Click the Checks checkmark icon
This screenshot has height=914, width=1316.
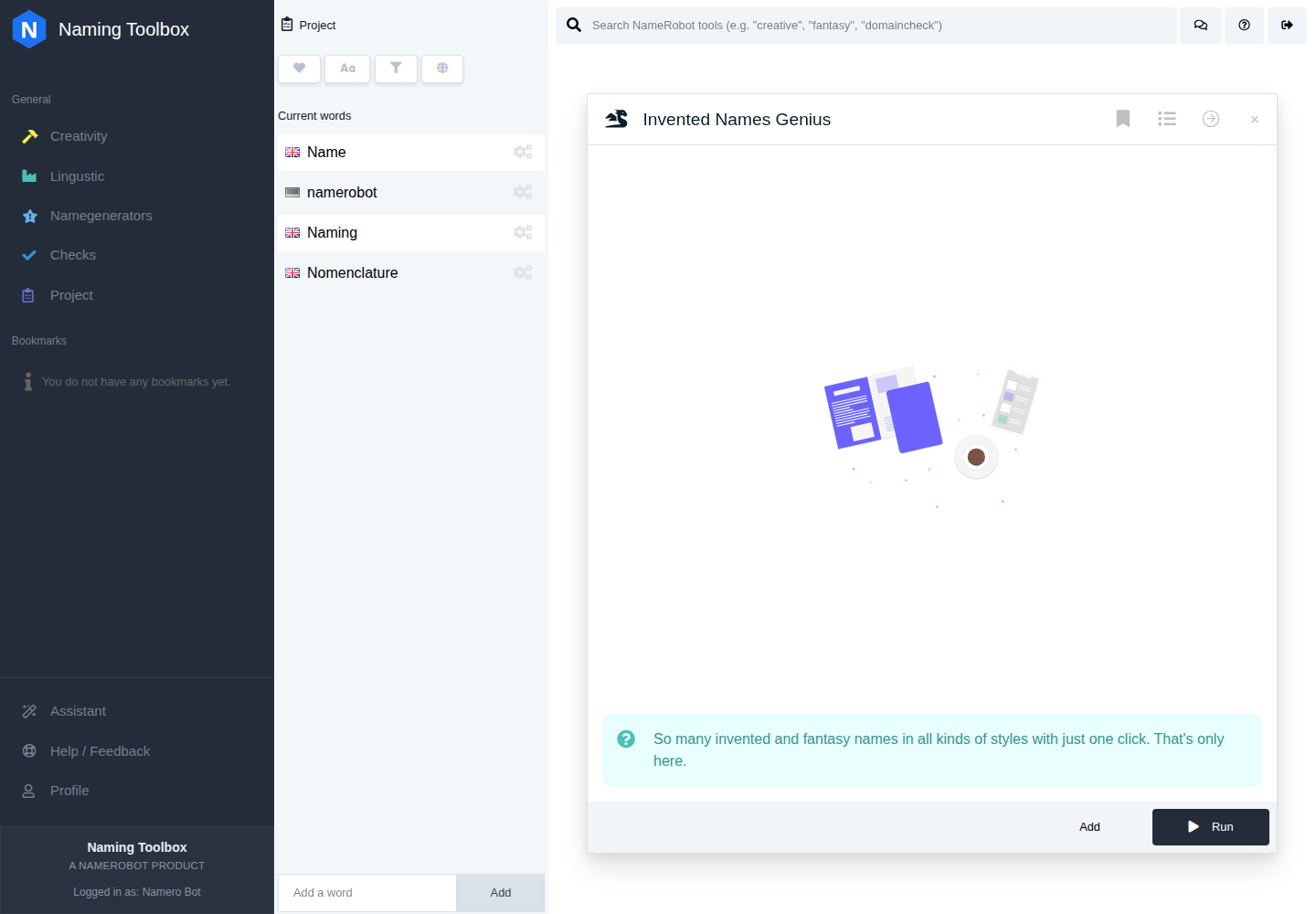point(29,255)
